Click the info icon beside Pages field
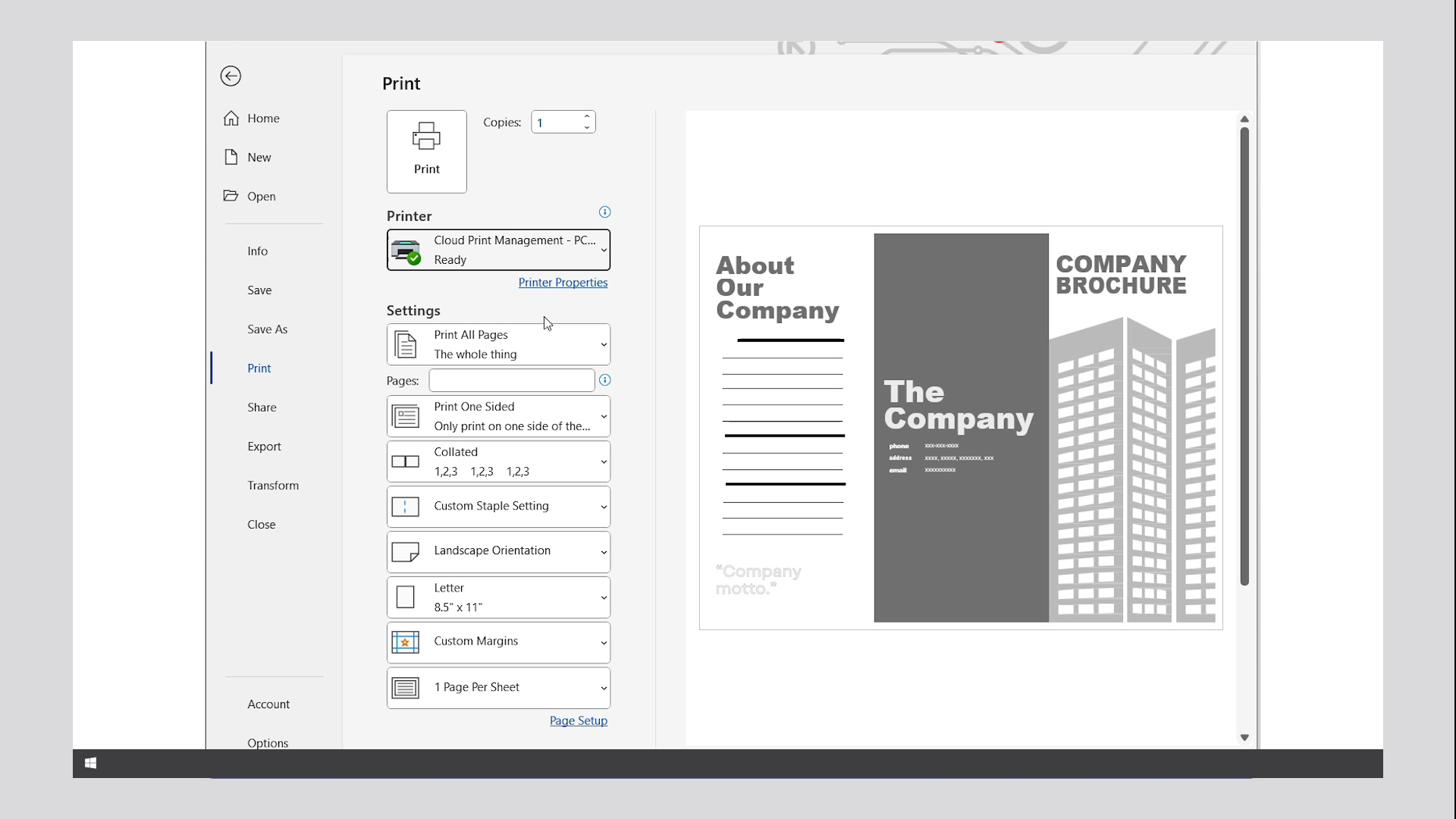Image resolution: width=1456 pixels, height=819 pixels. [x=604, y=380]
